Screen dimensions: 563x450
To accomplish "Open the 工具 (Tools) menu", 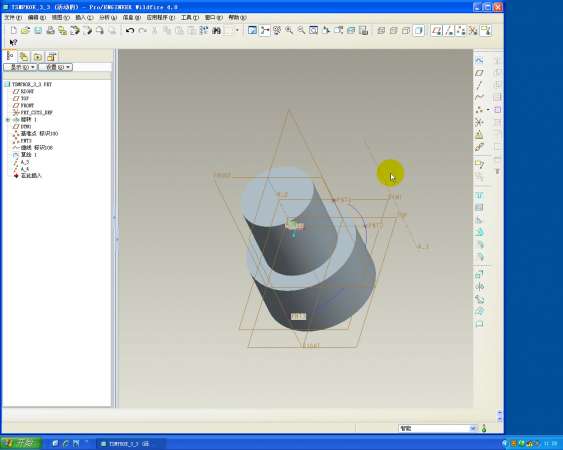I will [x=190, y=17].
